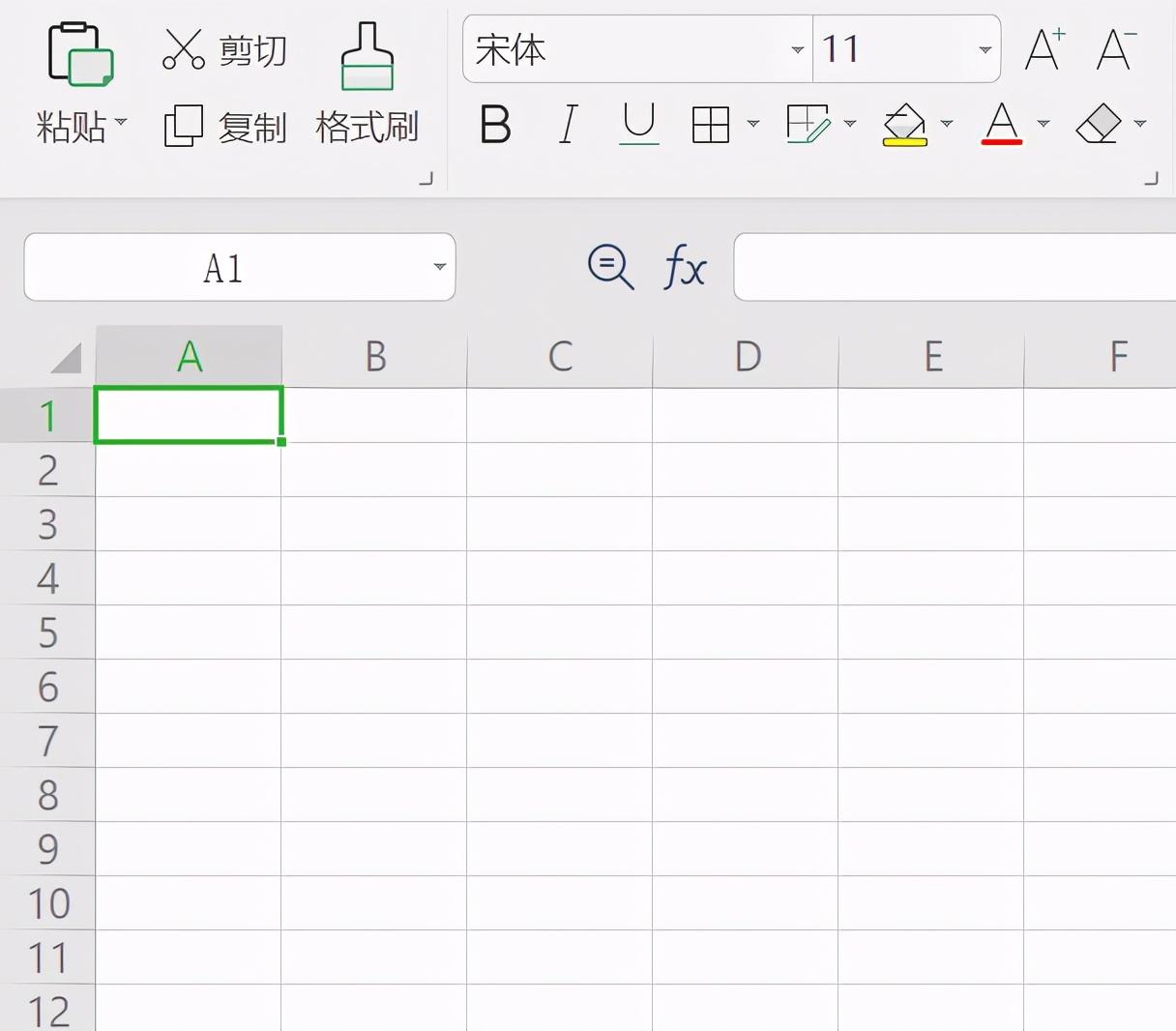Toggle italic formatting

click(568, 125)
